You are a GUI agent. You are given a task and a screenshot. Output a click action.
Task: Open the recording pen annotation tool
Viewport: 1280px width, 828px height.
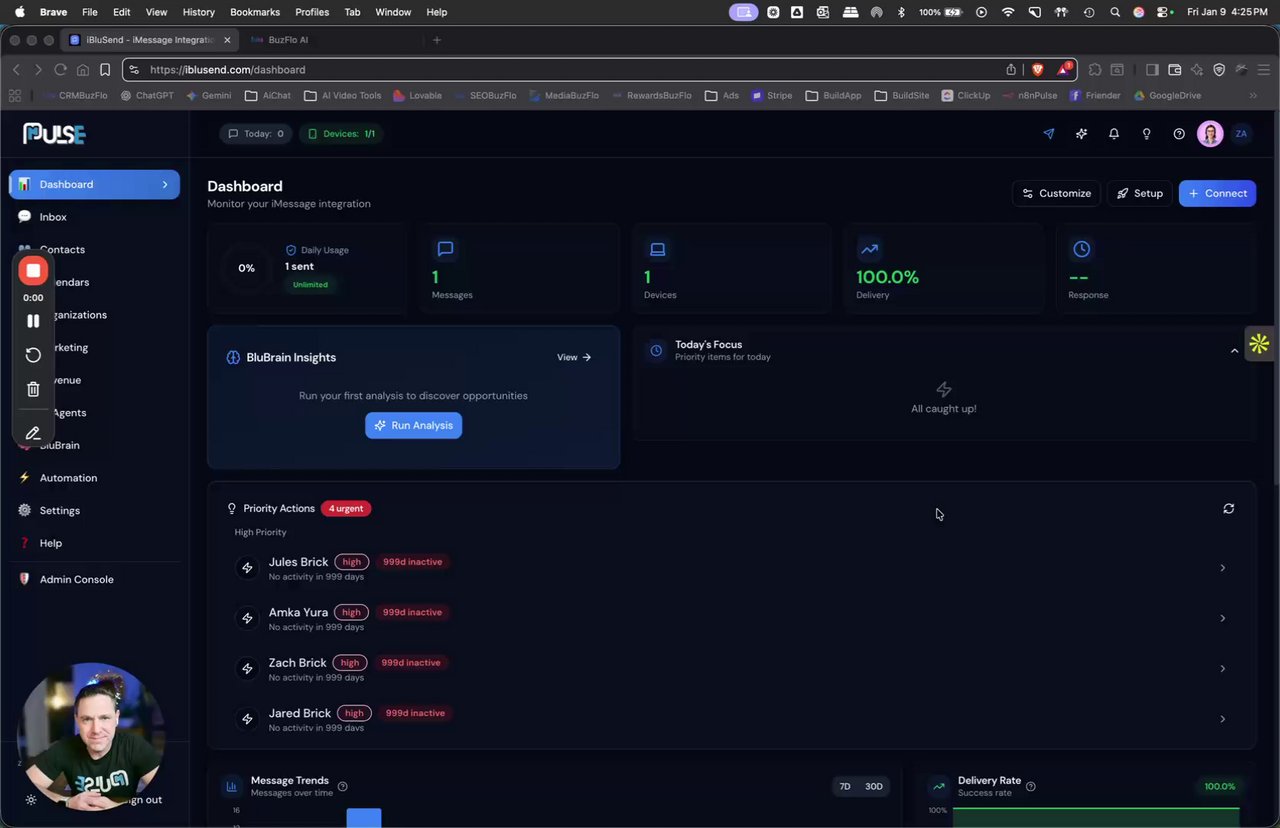tap(33, 433)
